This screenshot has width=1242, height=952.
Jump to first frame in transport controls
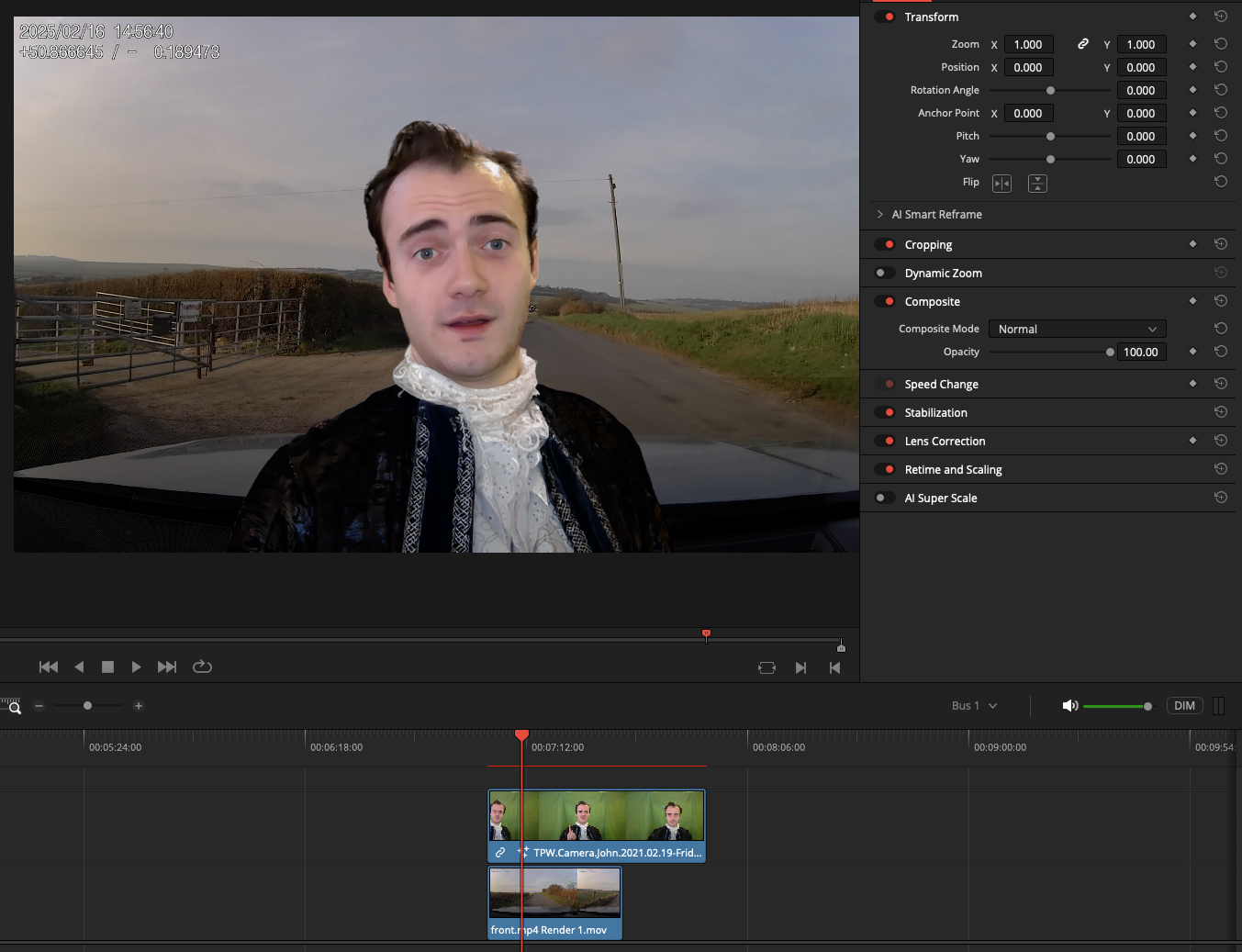pyautogui.click(x=49, y=666)
